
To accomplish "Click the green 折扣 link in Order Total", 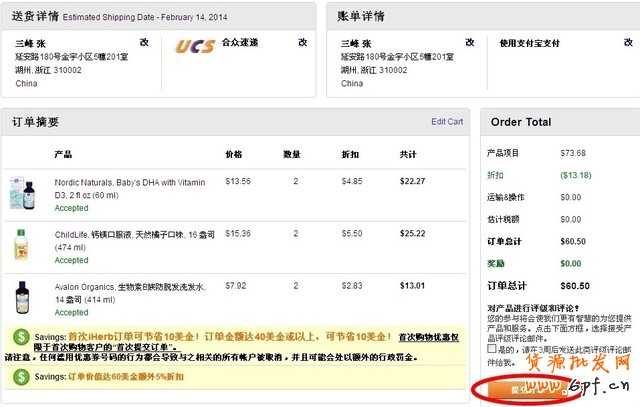I will pyautogui.click(x=495, y=175).
